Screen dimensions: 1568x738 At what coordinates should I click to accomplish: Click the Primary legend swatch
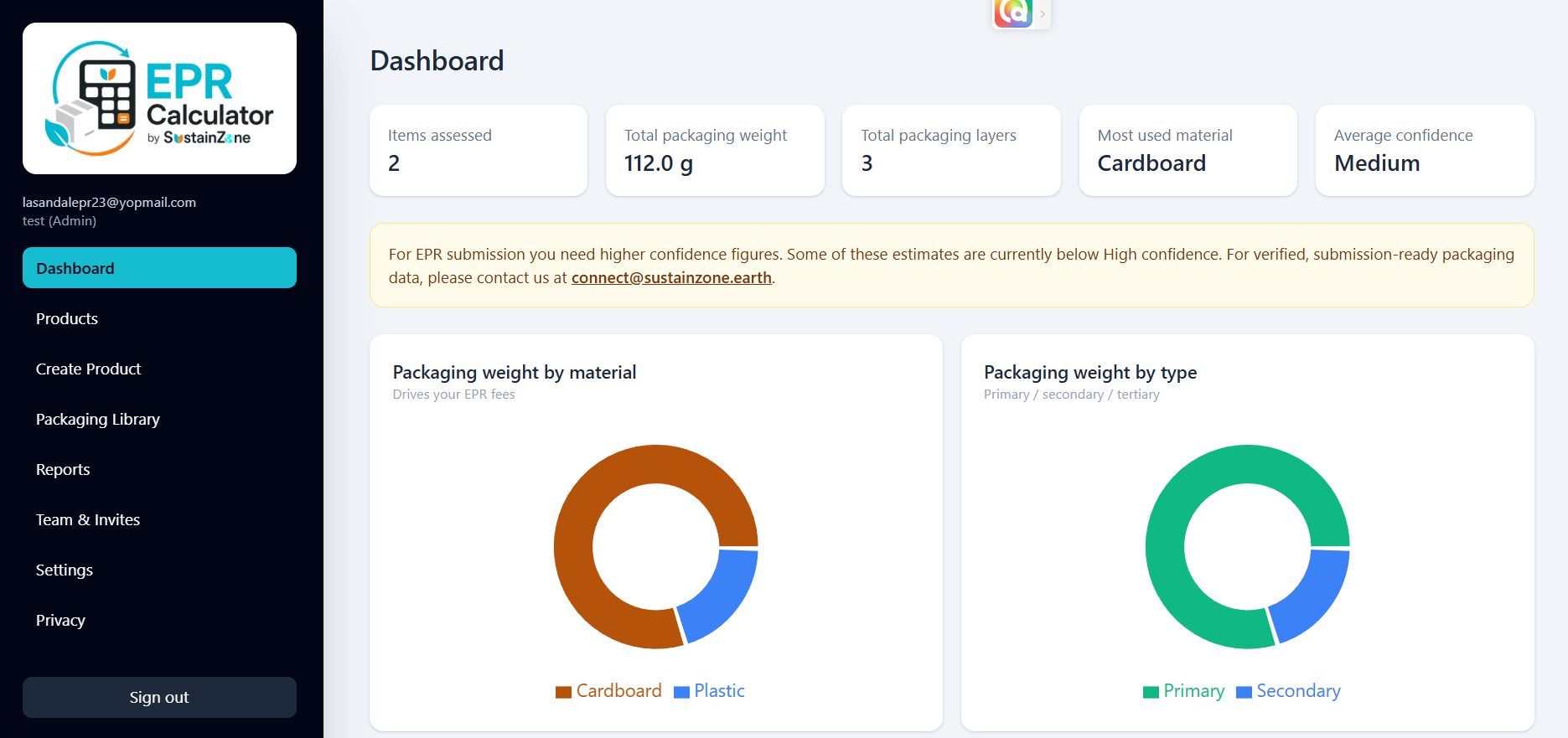[1151, 692]
